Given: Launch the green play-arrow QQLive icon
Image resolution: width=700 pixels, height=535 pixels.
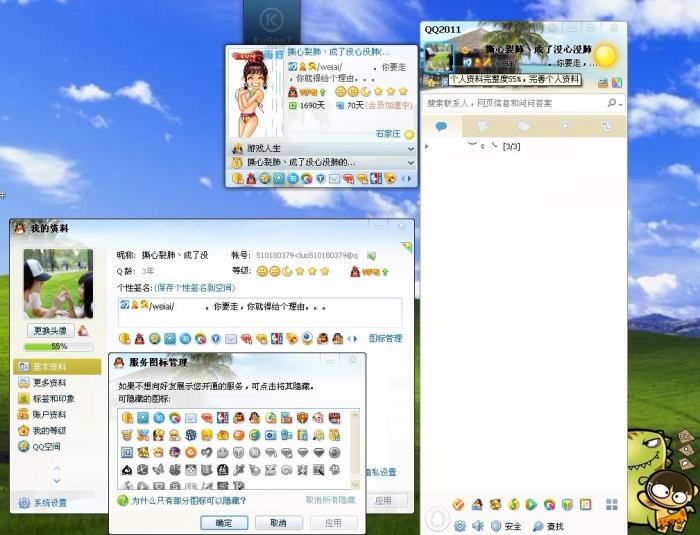Looking at the screenshot, I should click(531, 505).
